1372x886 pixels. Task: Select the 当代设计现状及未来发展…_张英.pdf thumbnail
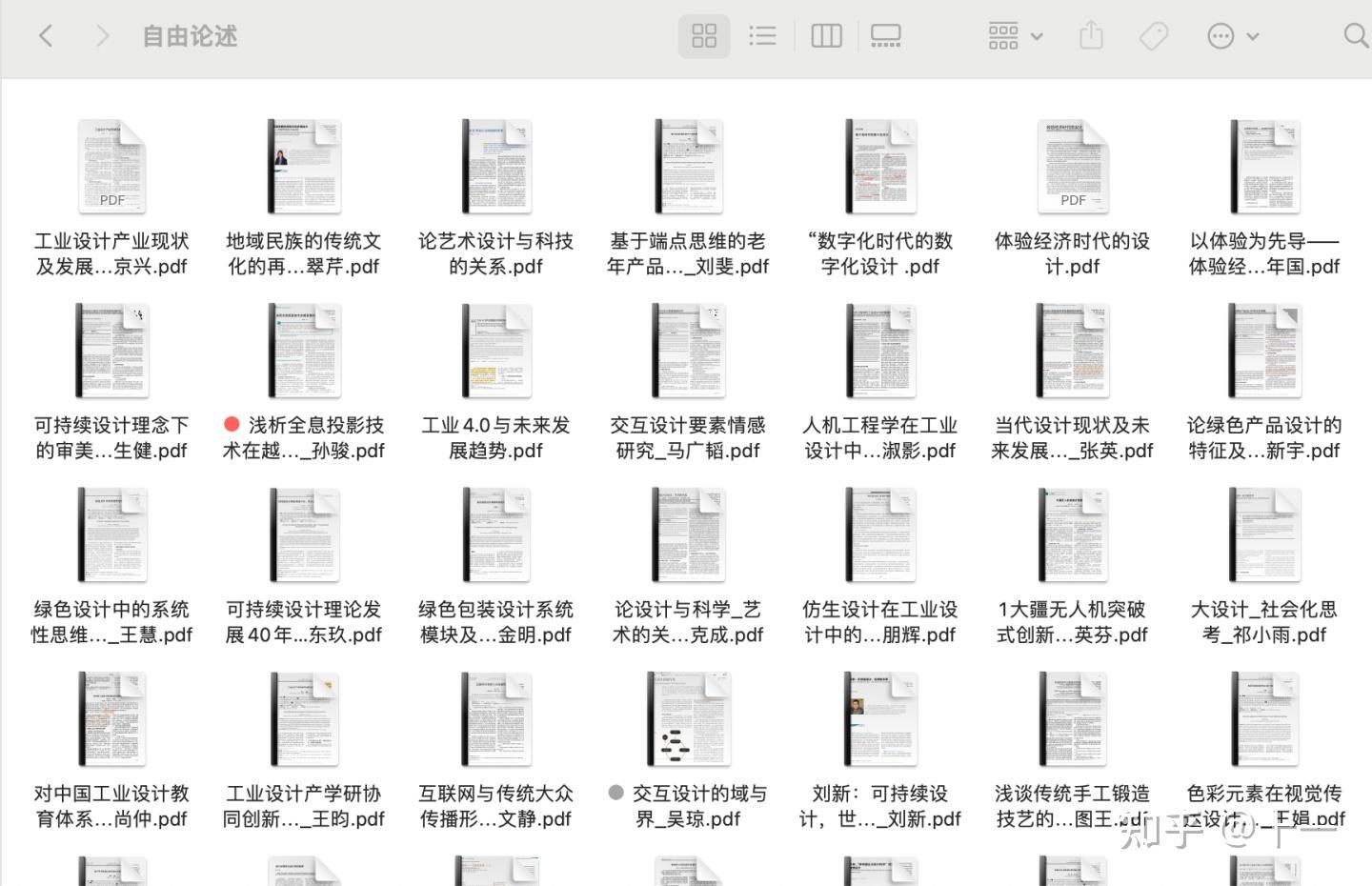(x=1073, y=351)
